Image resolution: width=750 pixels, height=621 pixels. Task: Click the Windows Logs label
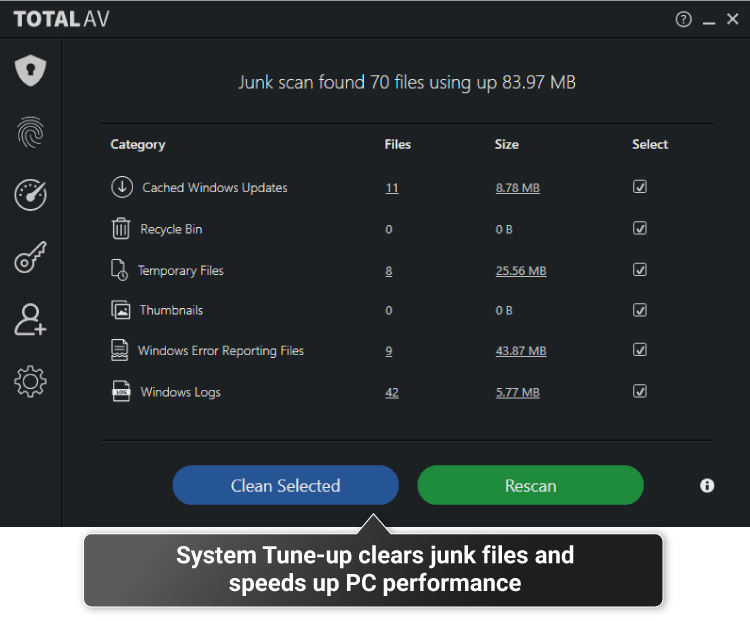pyautogui.click(x=180, y=392)
